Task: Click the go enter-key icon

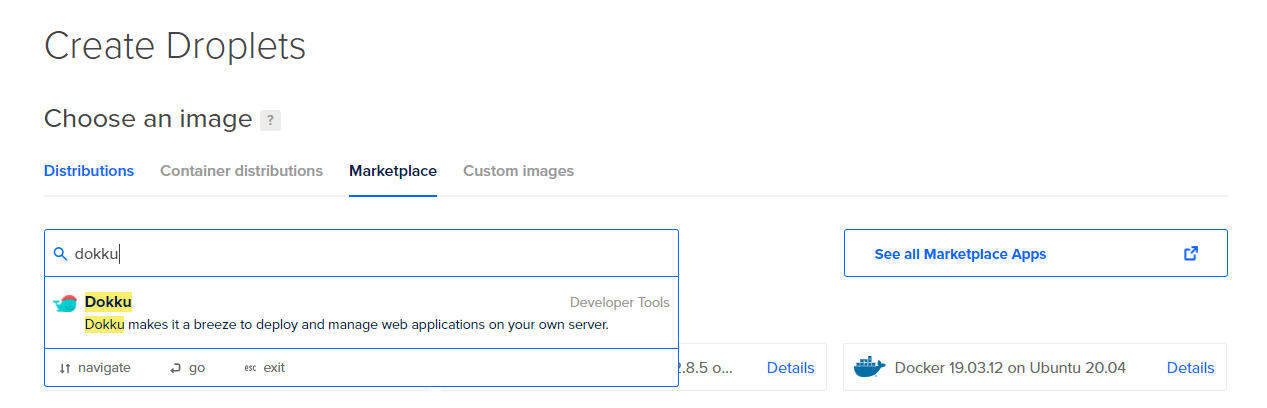Action: coord(175,368)
